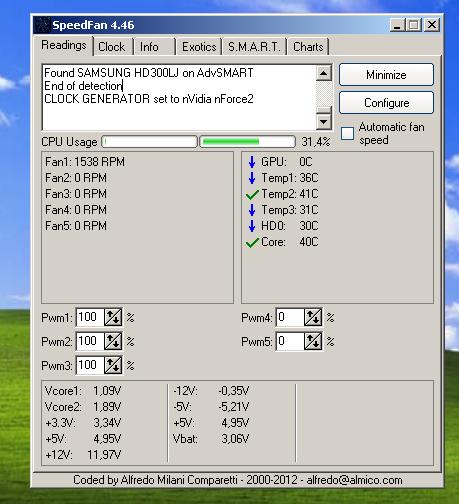459x504 pixels.
Task: Switch to the Readings tab
Action: [64, 45]
